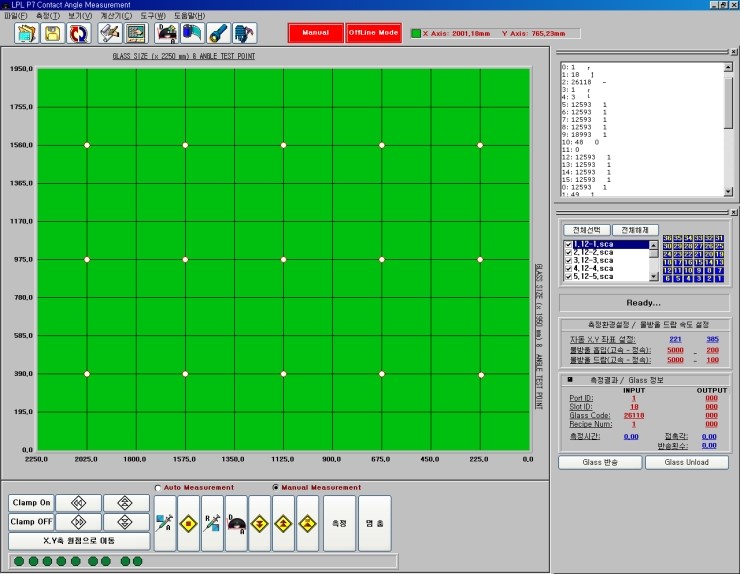This screenshot has height=574, width=740.
Task: Click the 전체선택 select-all button
Action: 587,230
